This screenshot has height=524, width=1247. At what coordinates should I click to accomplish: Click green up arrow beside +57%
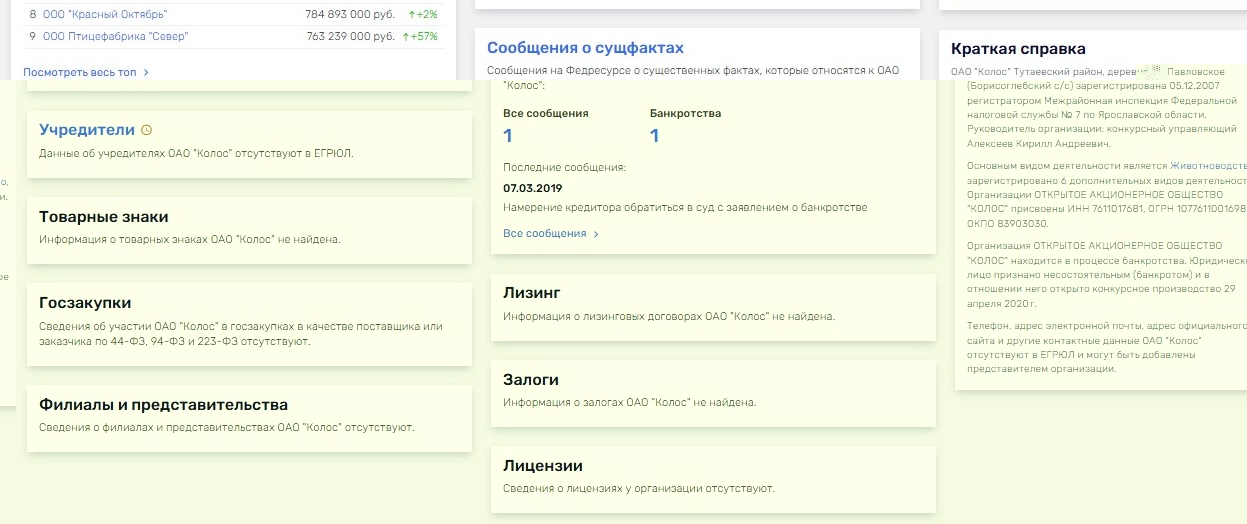(406, 37)
